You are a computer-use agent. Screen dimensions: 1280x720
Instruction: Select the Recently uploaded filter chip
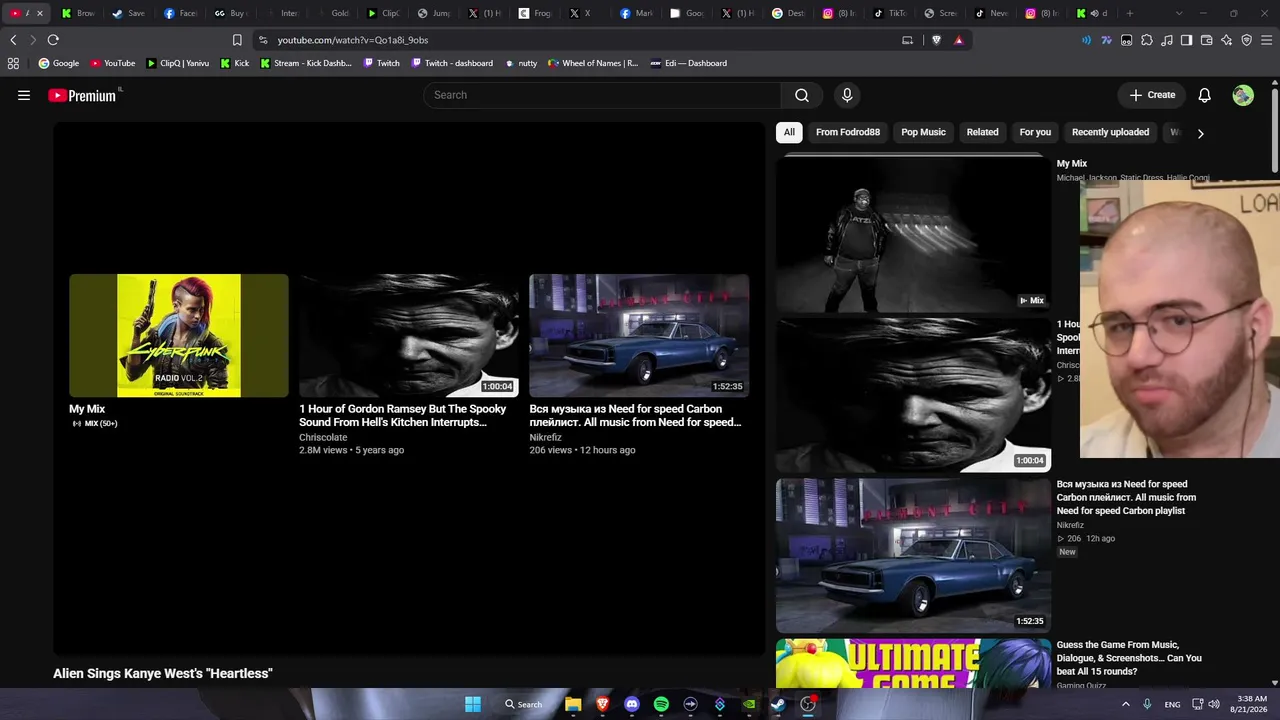(x=1110, y=132)
